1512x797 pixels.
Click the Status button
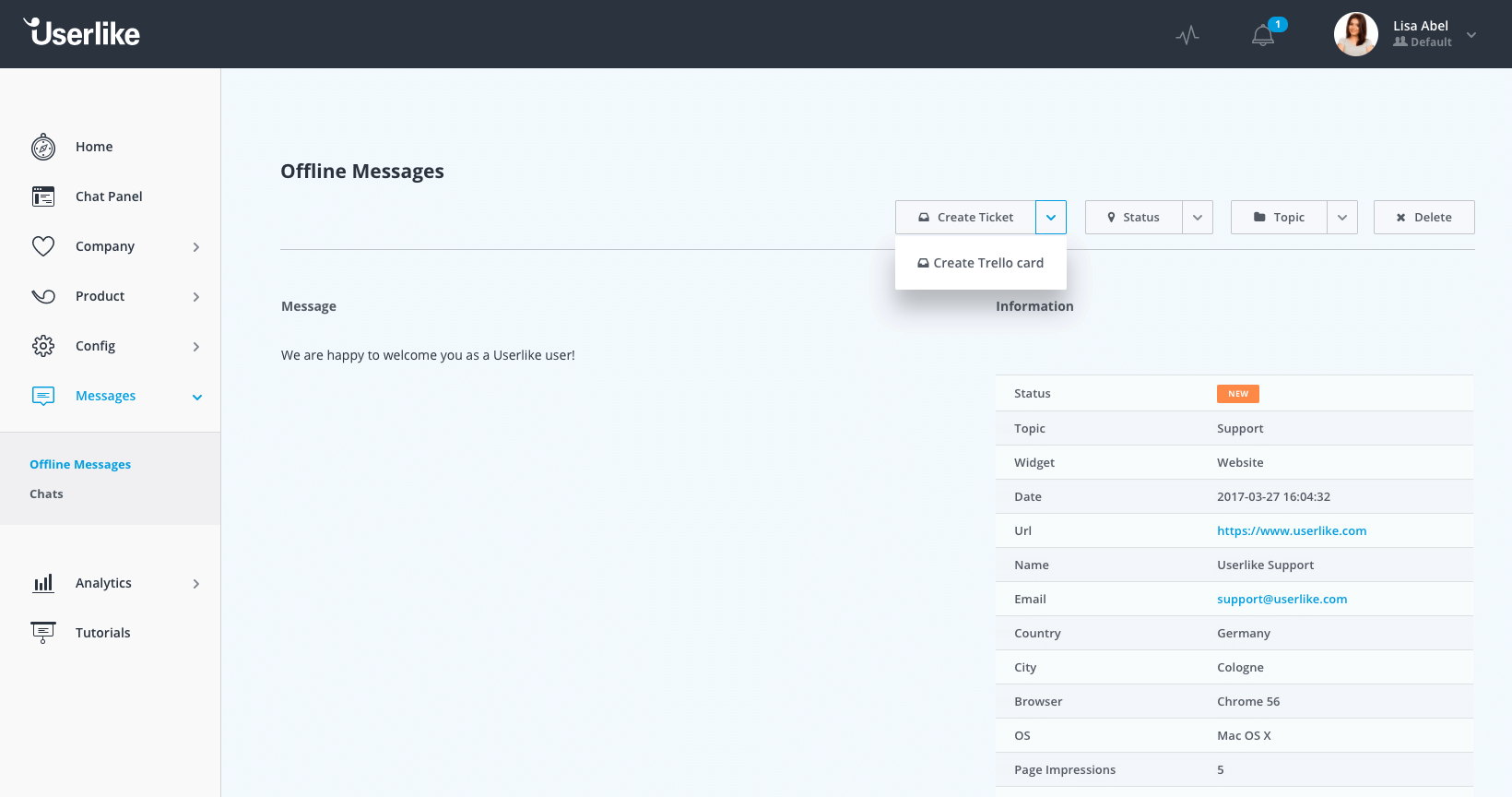pyautogui.click(x=1133, y=217)
